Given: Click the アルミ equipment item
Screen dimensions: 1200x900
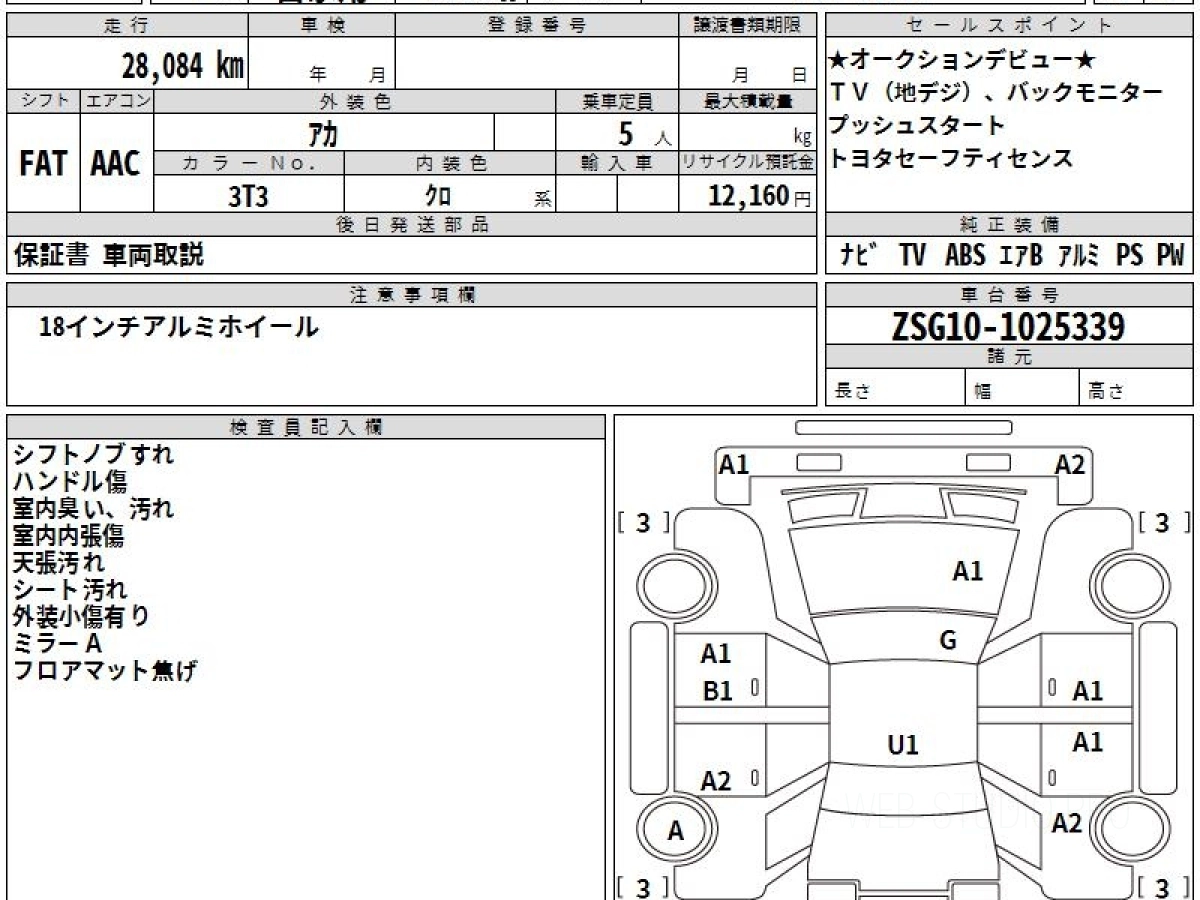Looking at the screenshot, I should click(1079, 255).
